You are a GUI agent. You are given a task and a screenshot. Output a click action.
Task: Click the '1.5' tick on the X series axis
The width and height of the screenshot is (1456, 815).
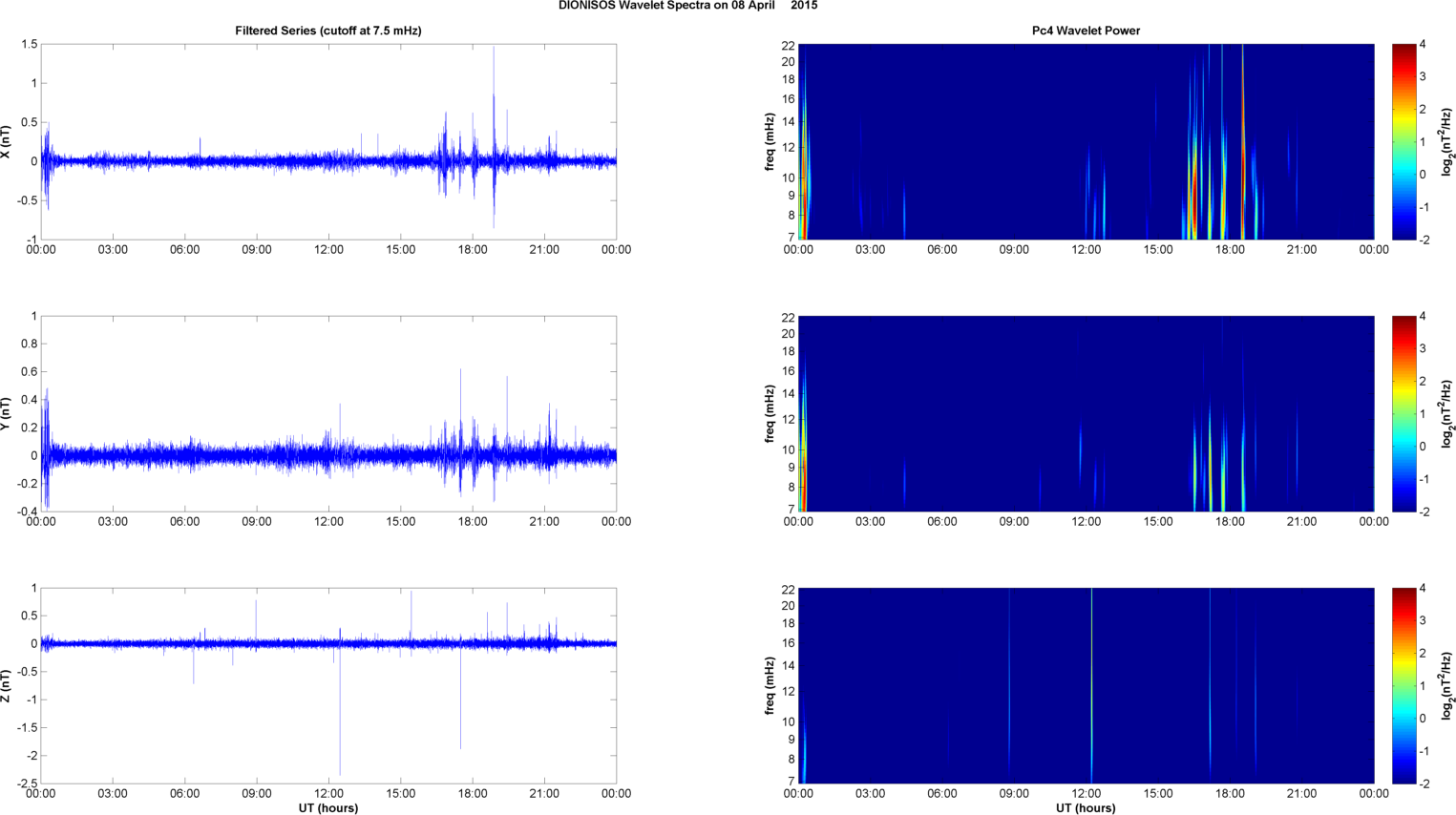point(29,44)
